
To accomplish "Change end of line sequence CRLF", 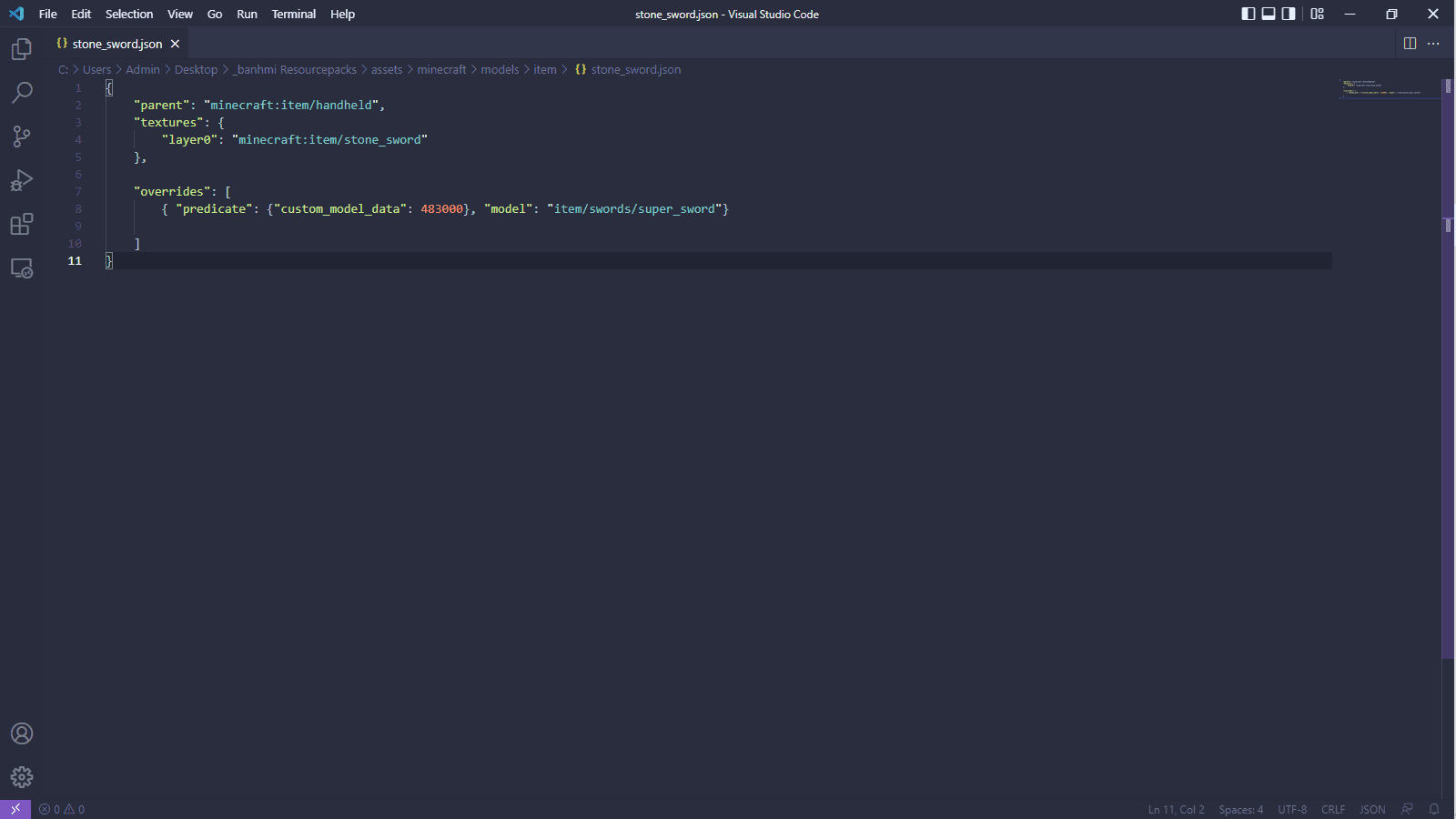I will click(x=1333, y=809).
